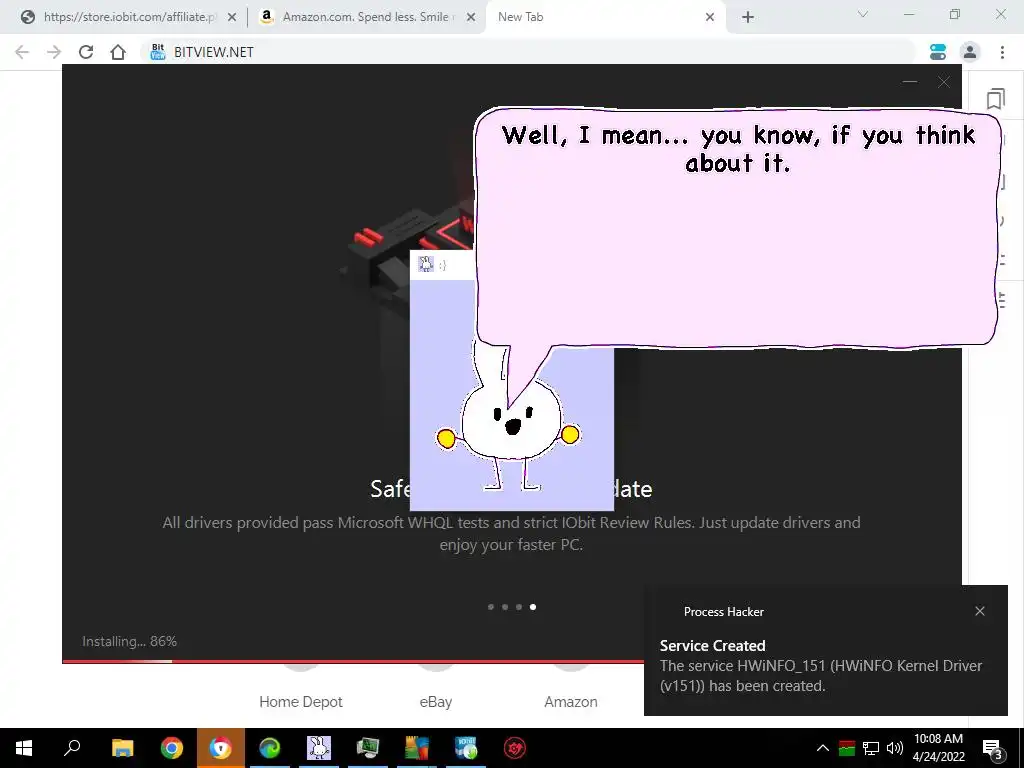Click the BITVIEW.NET address bar
The width and height of the screenshot is (1024, 768).
coord(528,52)
